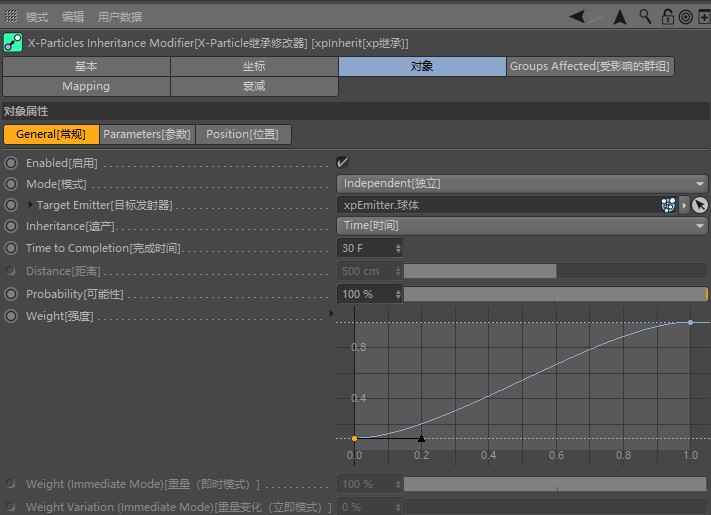This screenshot has height=515, width=711.
Task: Click the xpInherit modifier object icon
Action: [x=13, y=43]
